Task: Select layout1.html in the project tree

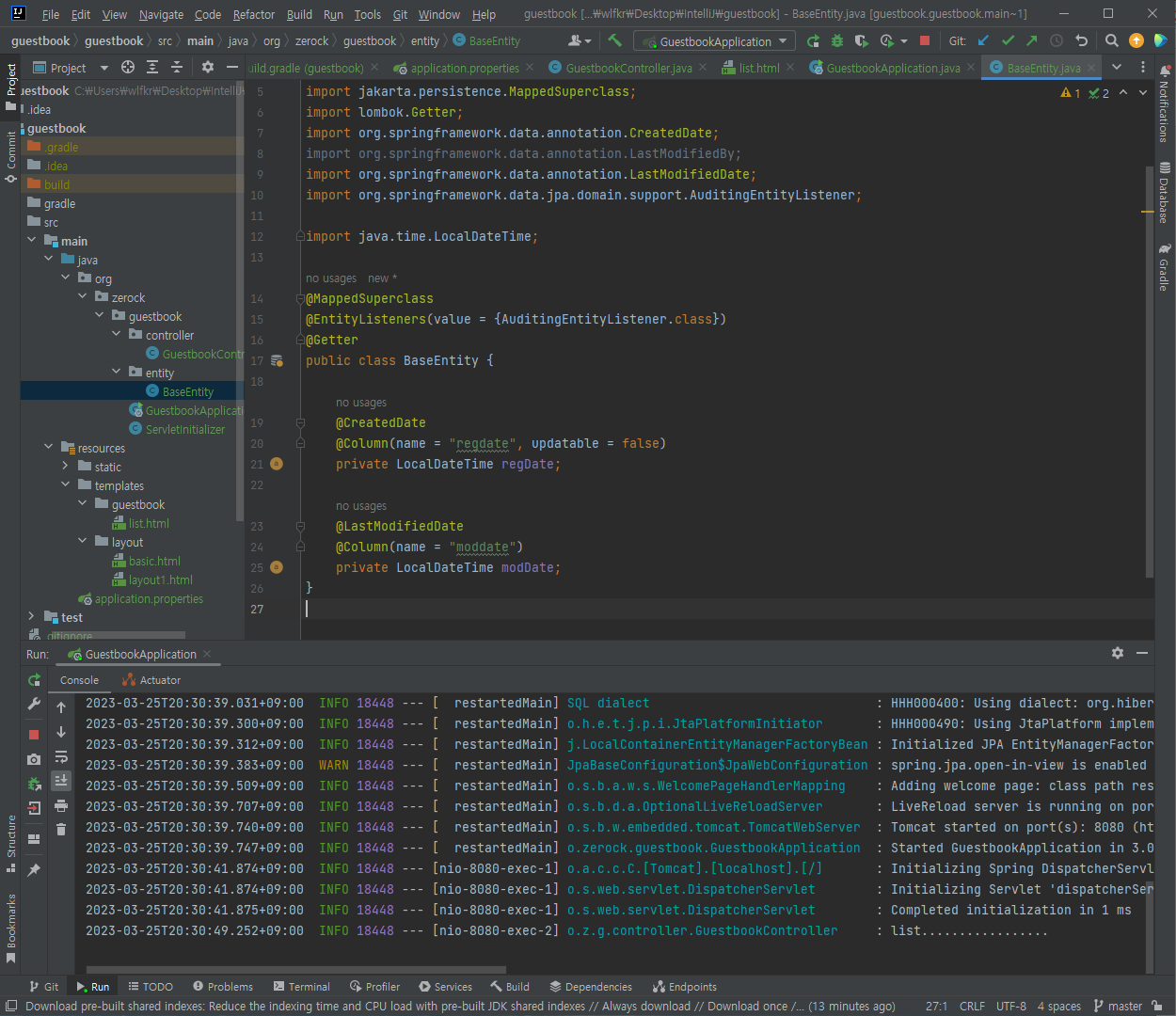Action: point(160,579)
